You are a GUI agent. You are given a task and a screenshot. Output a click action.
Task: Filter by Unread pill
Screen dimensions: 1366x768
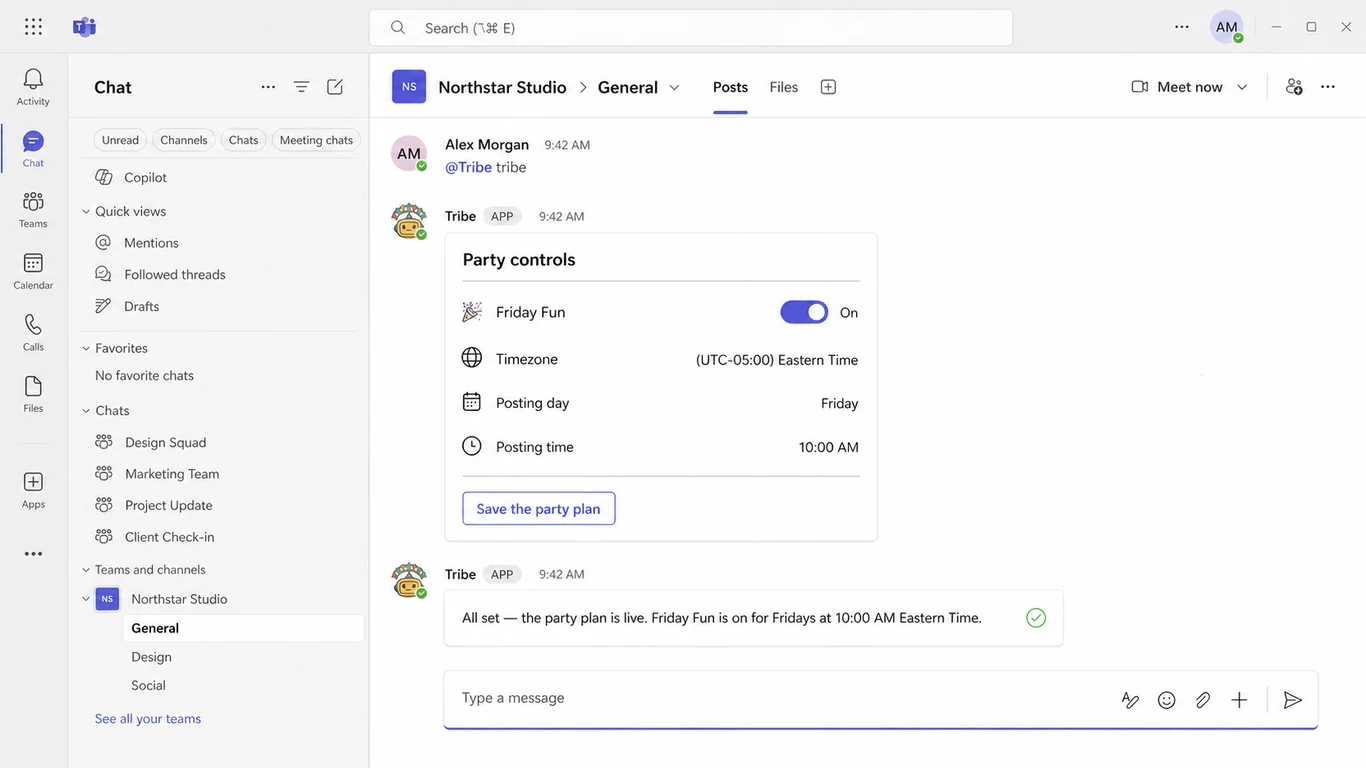click(120, 140)
